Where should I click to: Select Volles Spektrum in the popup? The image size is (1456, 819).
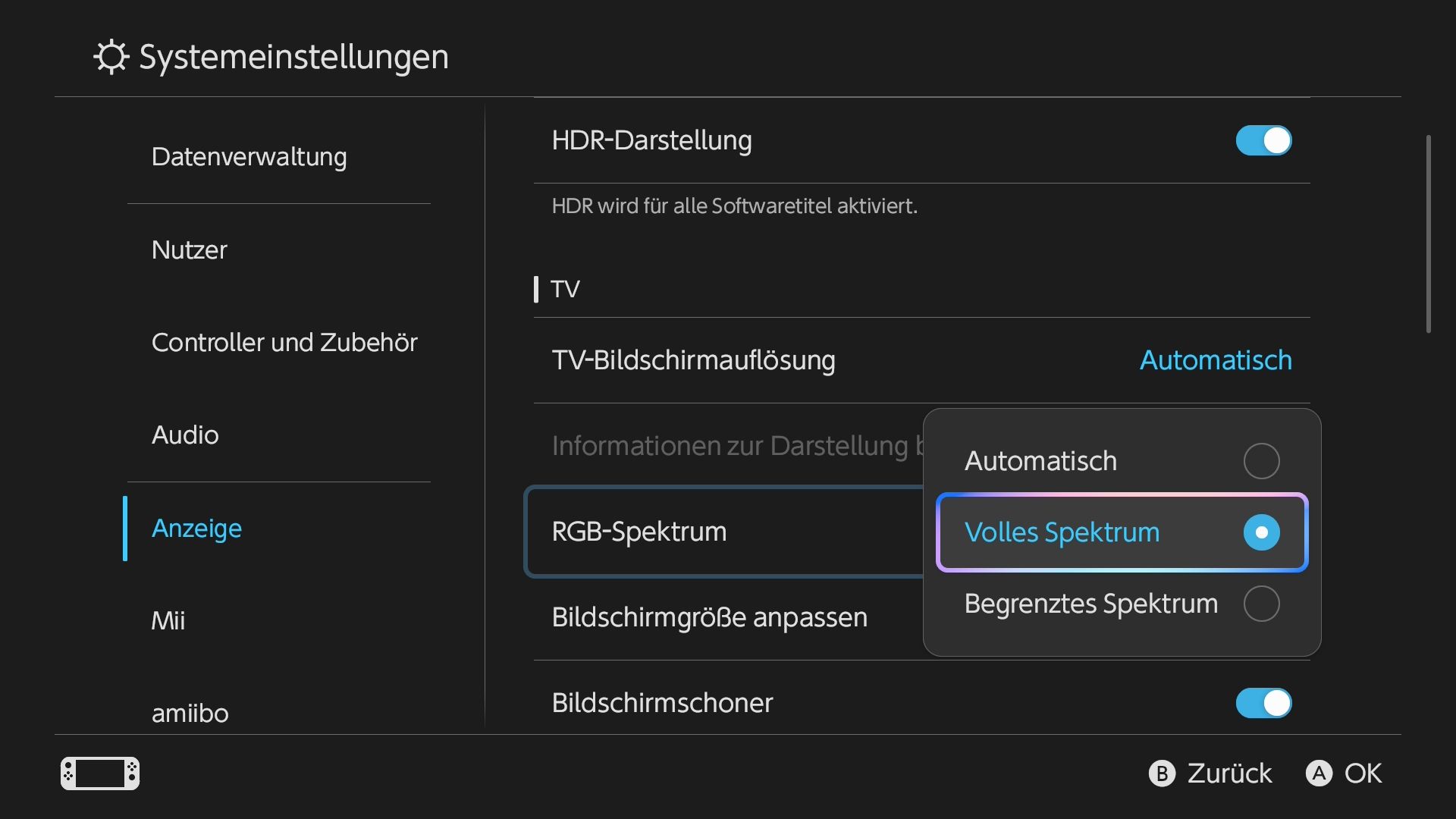(x=1122, y=532)
